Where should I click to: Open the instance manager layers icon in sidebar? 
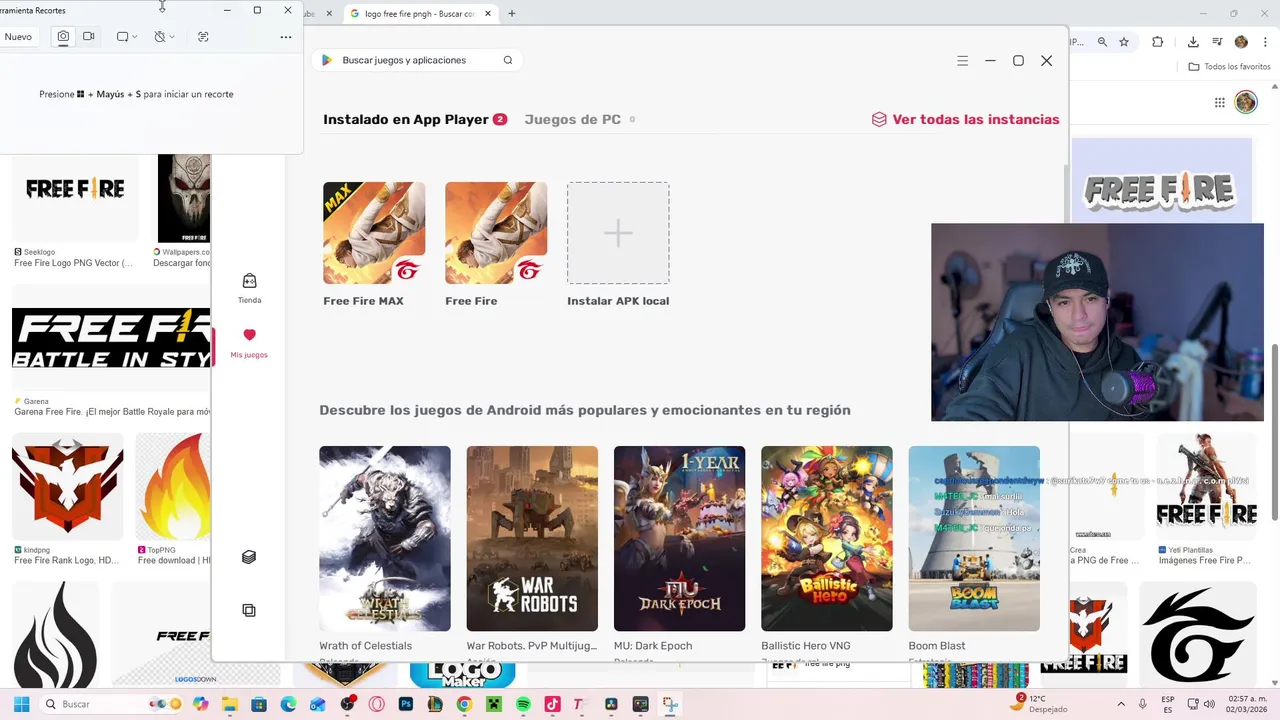coord(249,557)
